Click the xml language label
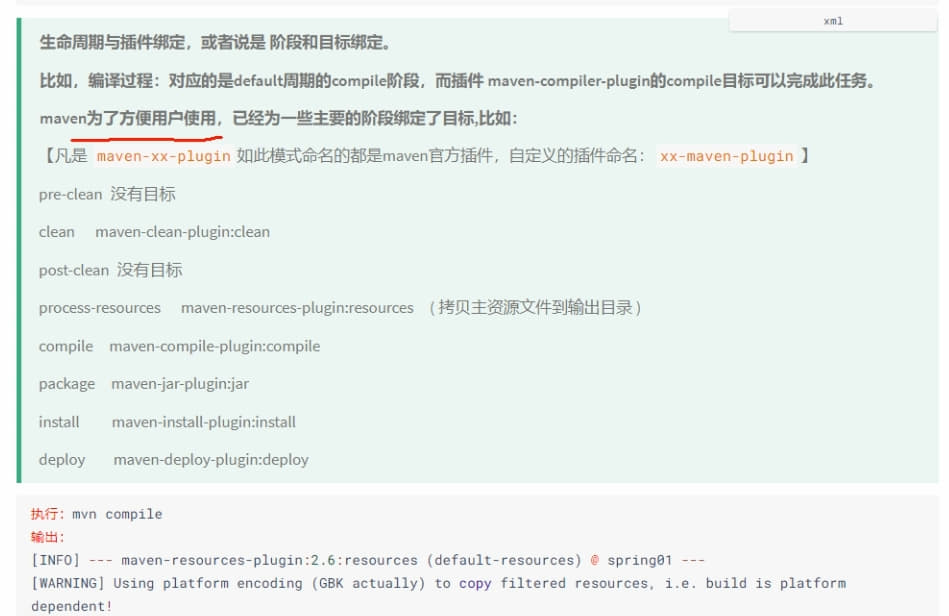The image size is (949, 616). click(833, 21)
